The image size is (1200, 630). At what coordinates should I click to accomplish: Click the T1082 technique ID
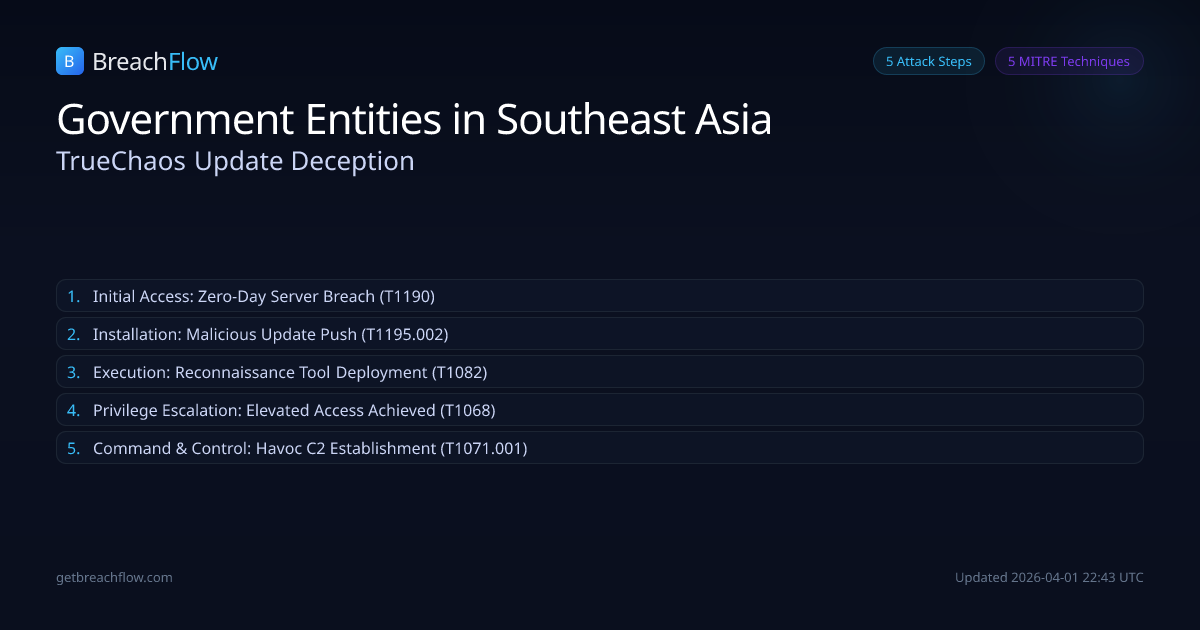pos(459,372)
